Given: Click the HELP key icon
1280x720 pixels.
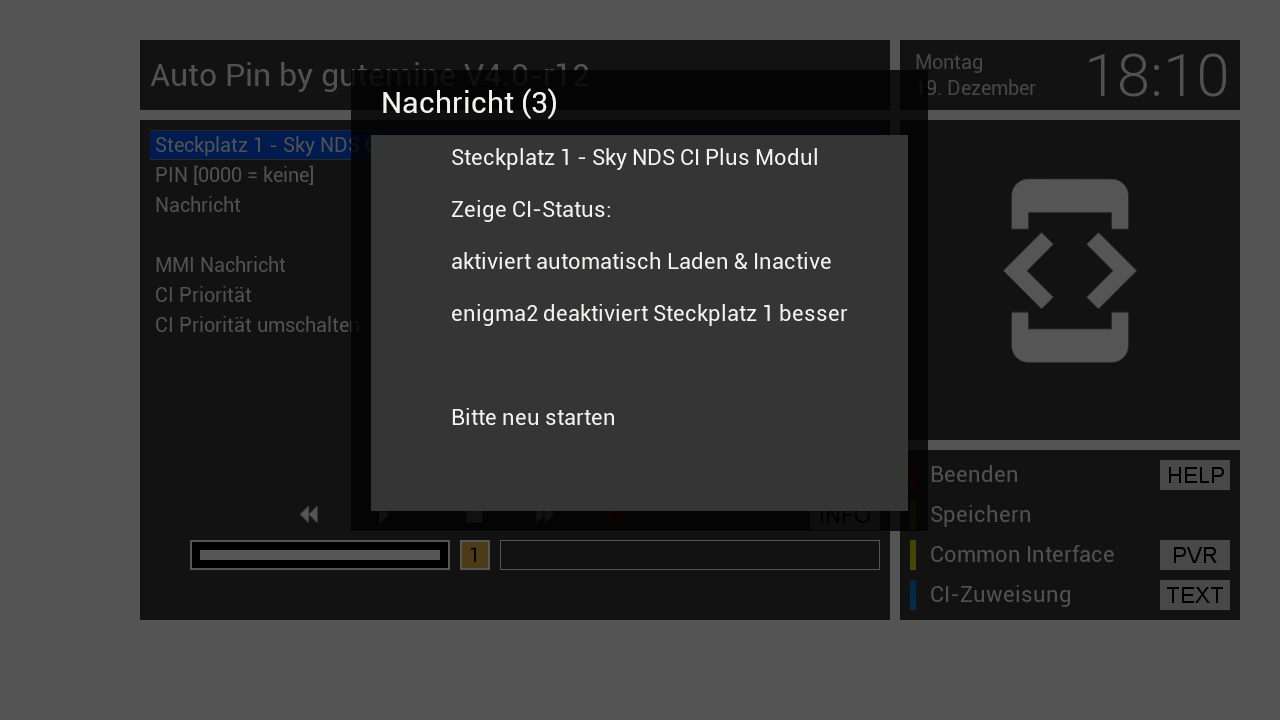Looking at the screenshot, I should click(1195, 475).
